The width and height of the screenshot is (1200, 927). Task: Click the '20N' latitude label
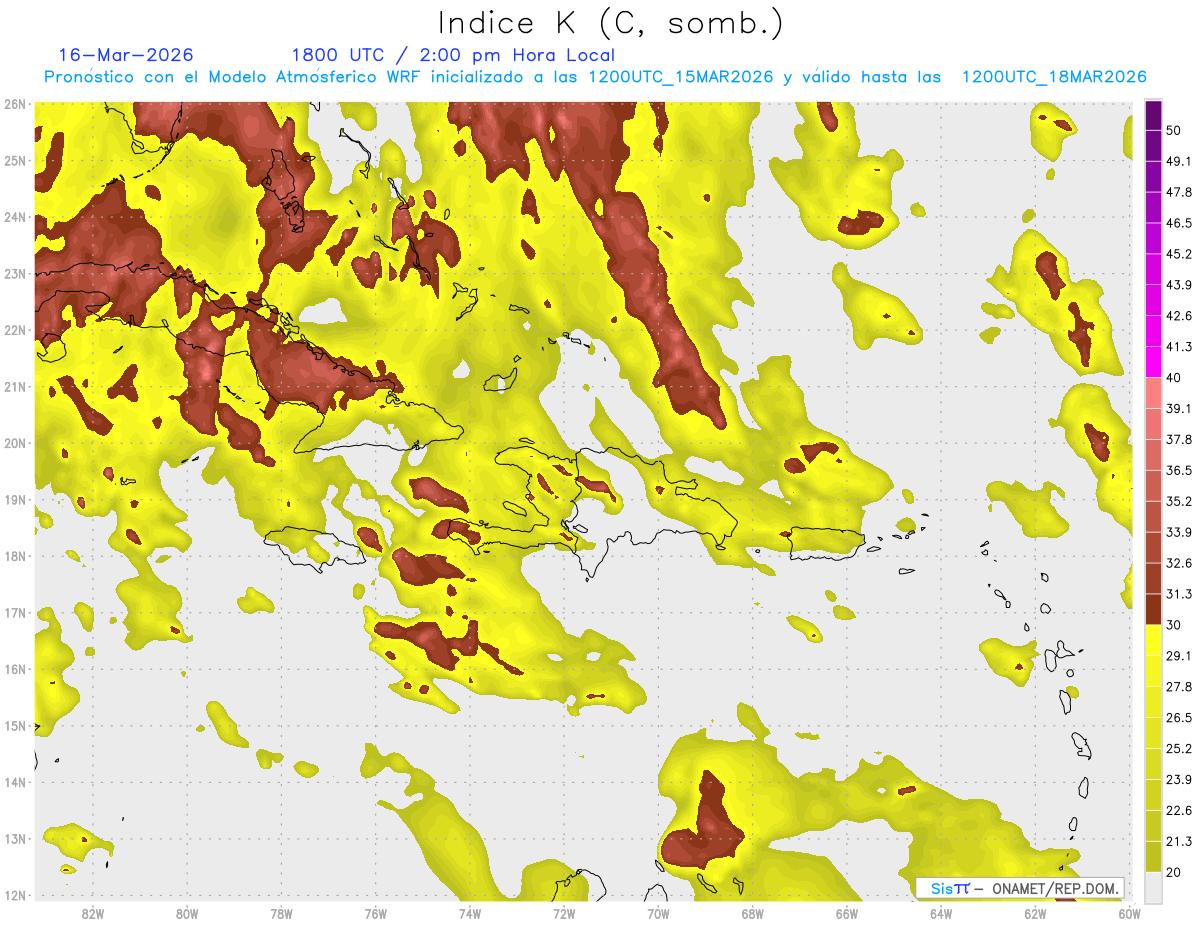tap(15, 443)
